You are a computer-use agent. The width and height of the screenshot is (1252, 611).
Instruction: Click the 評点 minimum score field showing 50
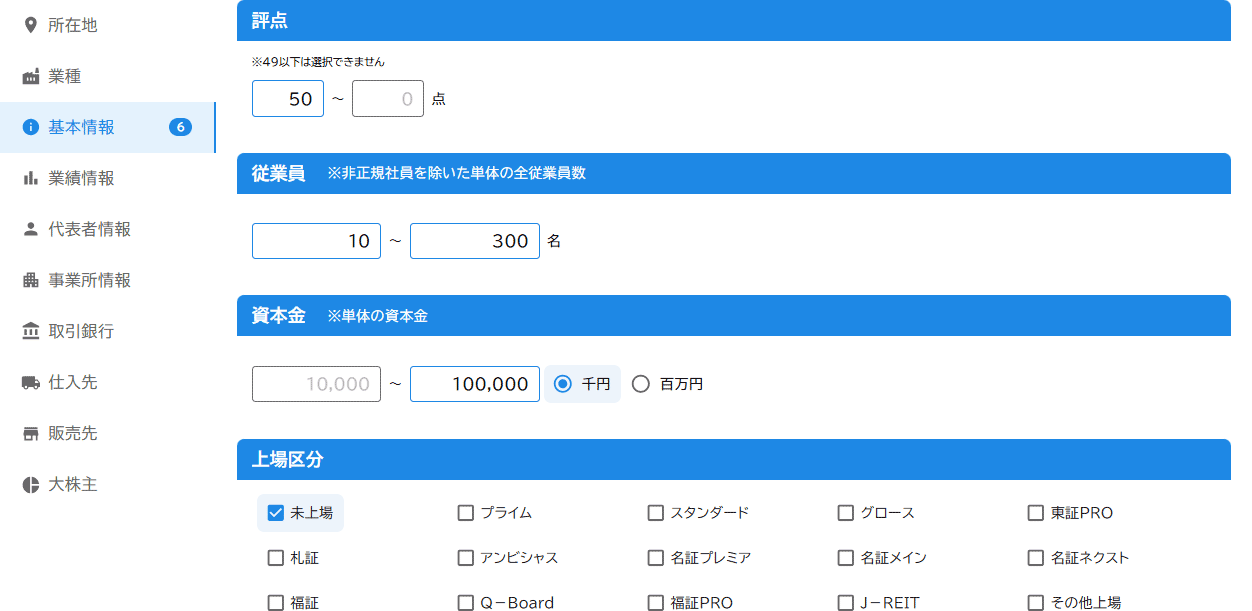coord(287,98)
